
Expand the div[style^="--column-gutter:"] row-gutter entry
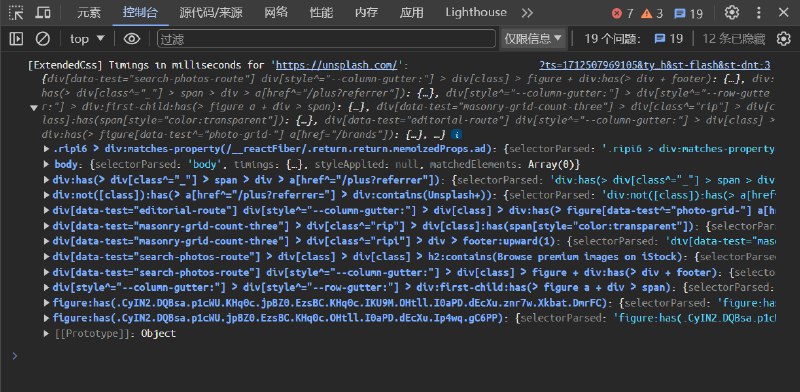pyautogui.click(x=47, y=287)
